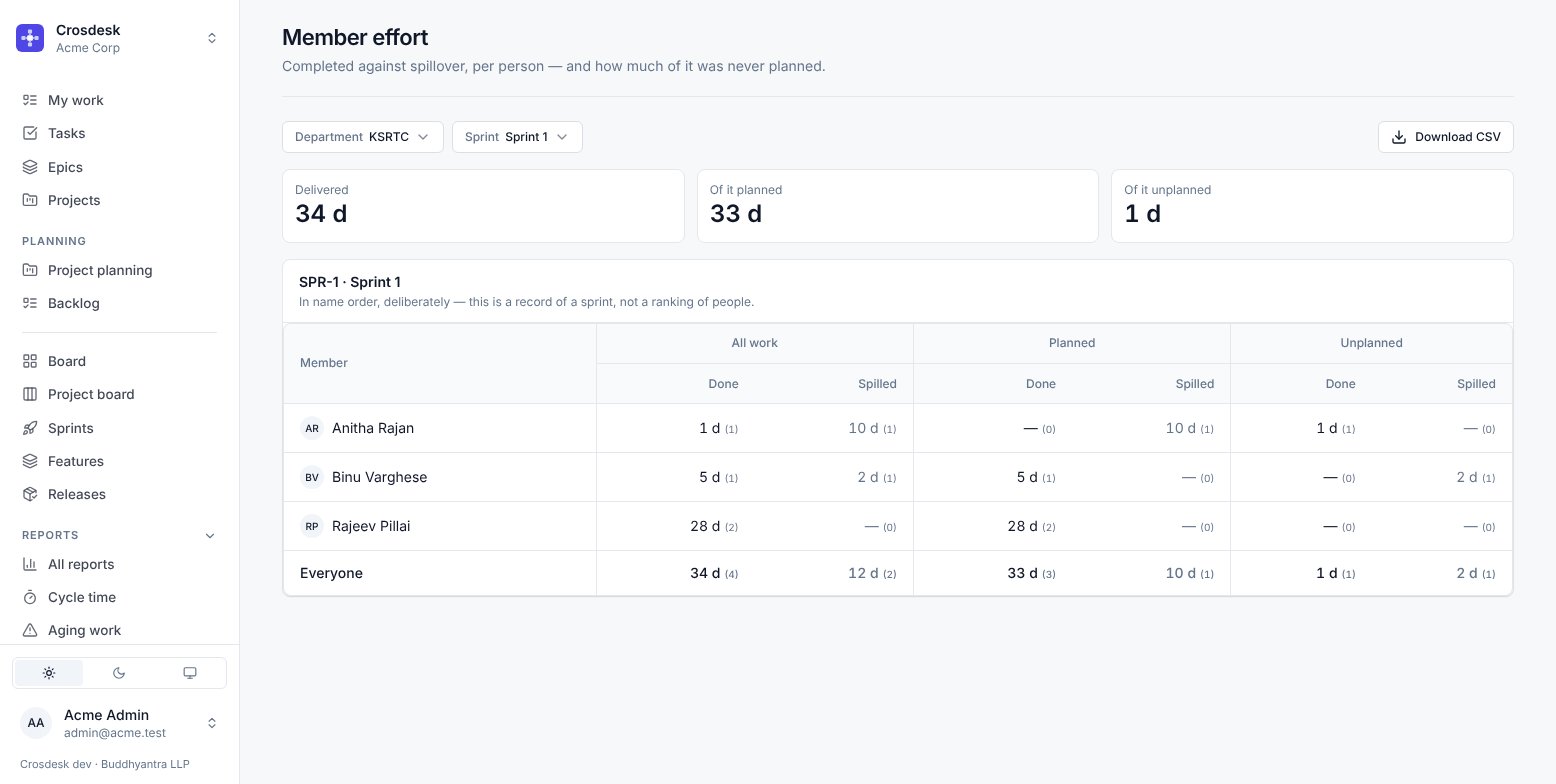Viewport: 1556px width, 784px height.
Task: Click the Of it unplanned 1 d card
Action: tap(1312, 206)
